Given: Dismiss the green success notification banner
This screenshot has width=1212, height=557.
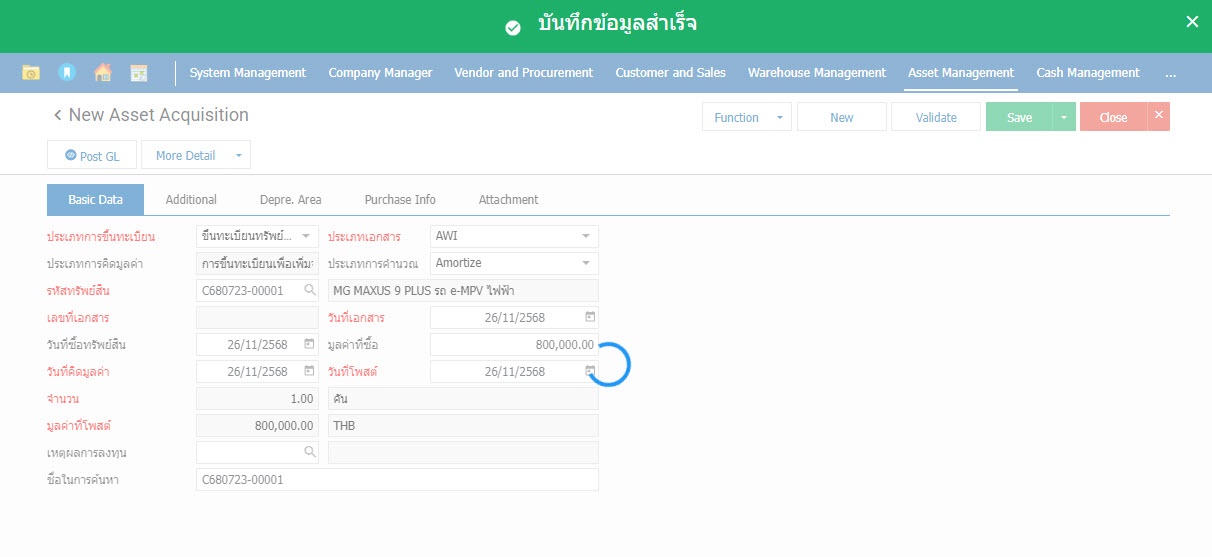Looking at the screenshot, I should [x=1192, y=21].
